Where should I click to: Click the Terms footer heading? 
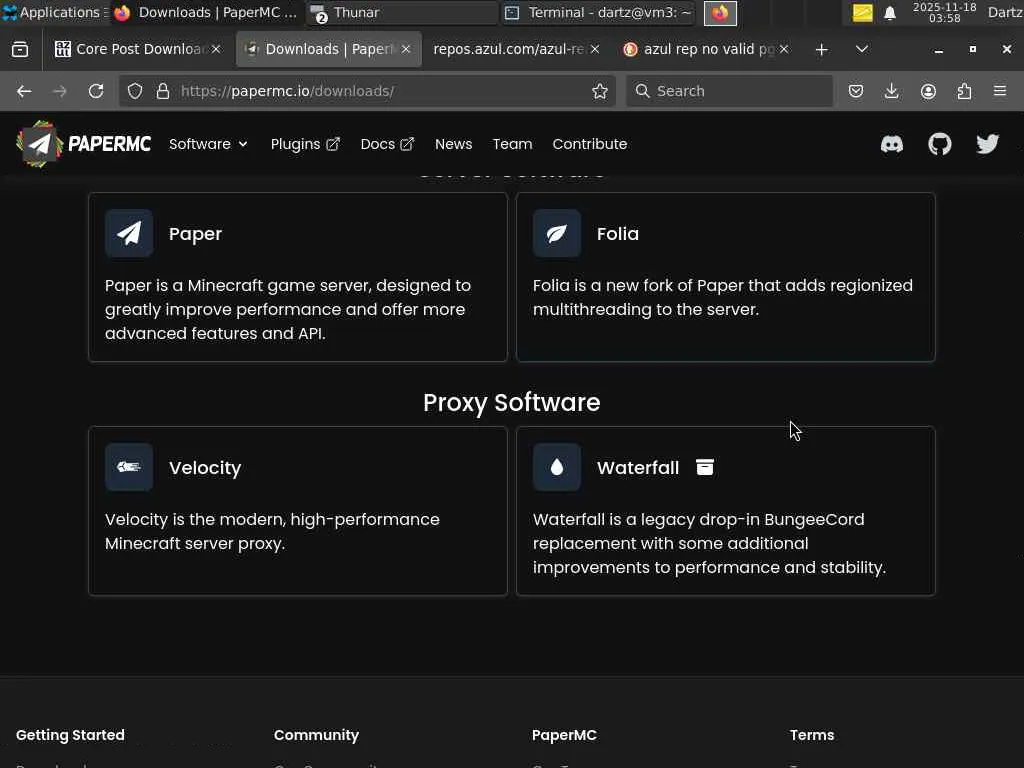click(x=812, y=735)
